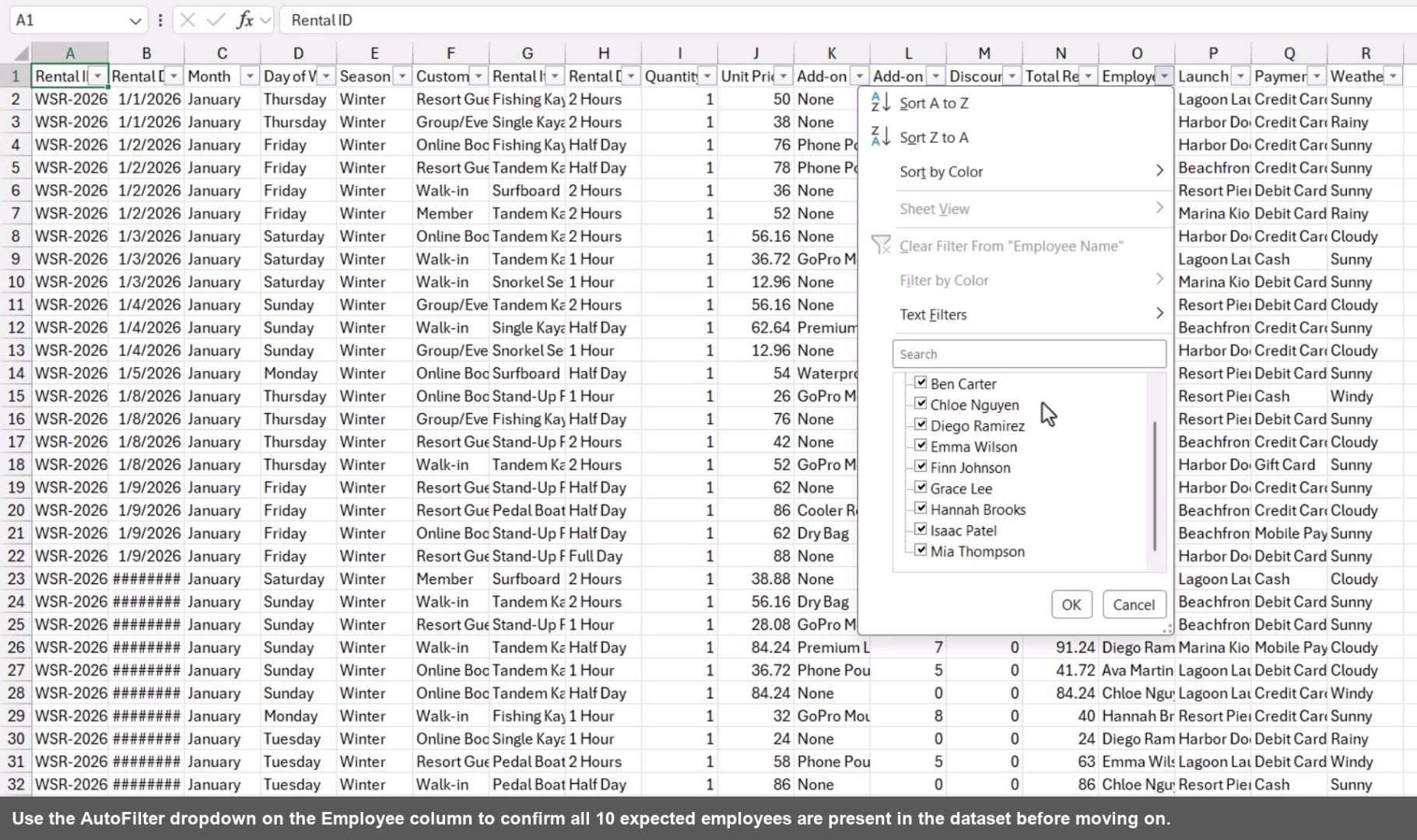Select column D header
This screenshot has width=1417, height=840.
[298, 54]
